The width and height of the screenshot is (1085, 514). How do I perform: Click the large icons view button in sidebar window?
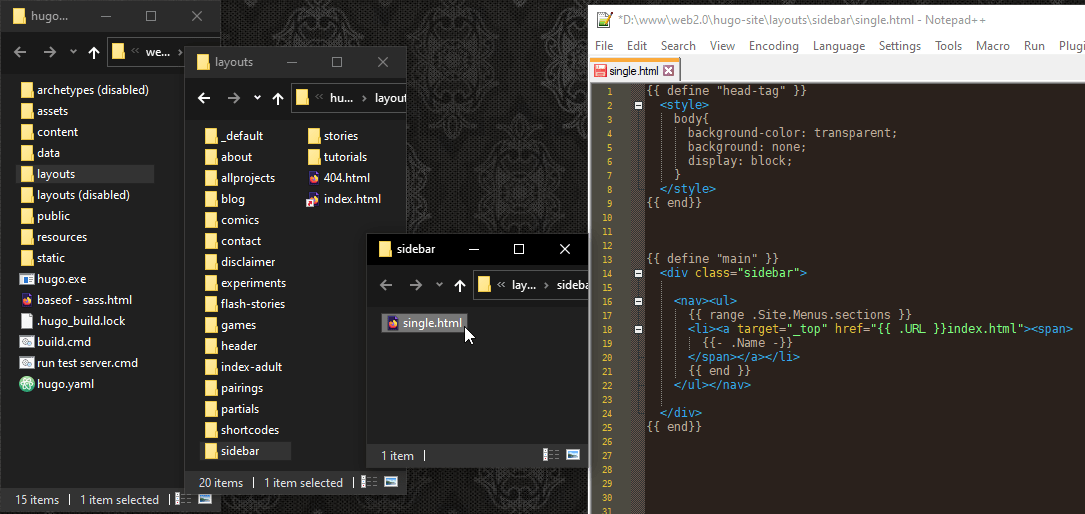(573, 455)
